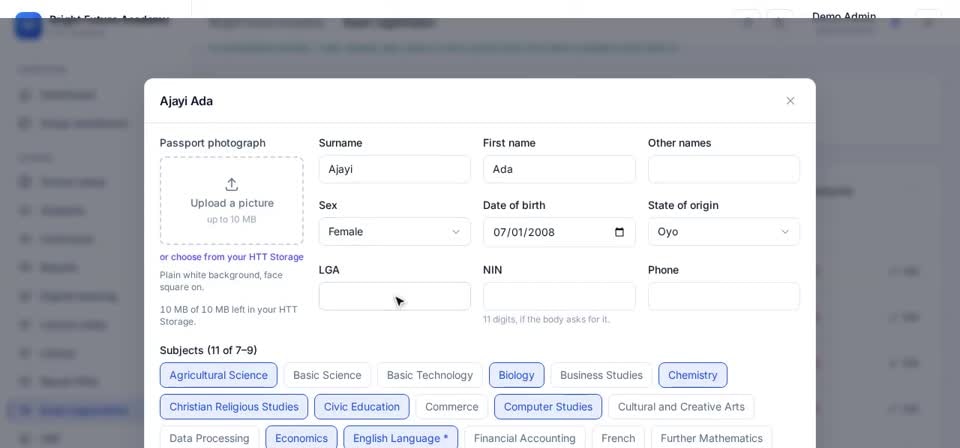Viewport: 960px width, 448px height.
Task: Close the Ajayi Ada dialog
Action: pos(790,101)
